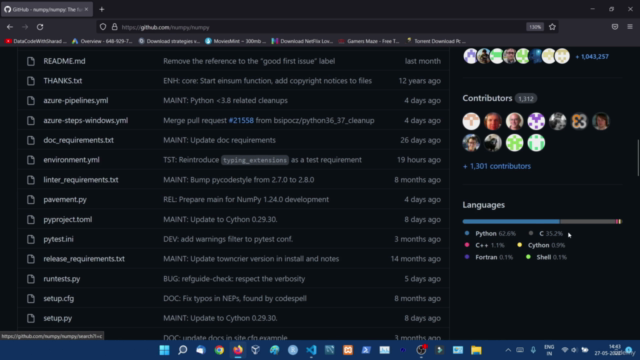Open doc_requirements.txt file
The width and height of the screenshot is (640, 360).
(78, 140)
